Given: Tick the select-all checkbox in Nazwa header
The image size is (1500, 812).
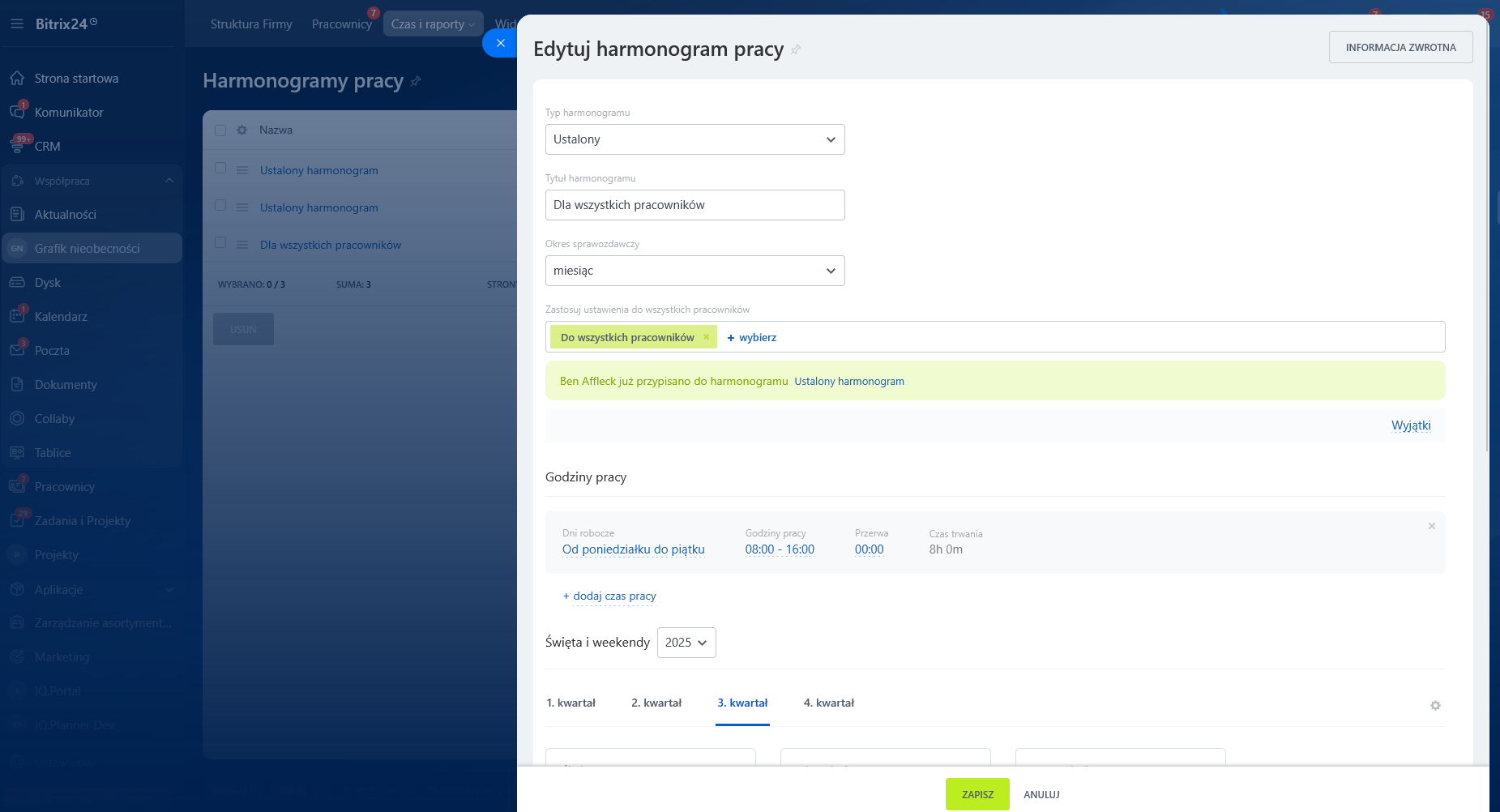Looking at the screenshot, I should click(x=220, y=130).
